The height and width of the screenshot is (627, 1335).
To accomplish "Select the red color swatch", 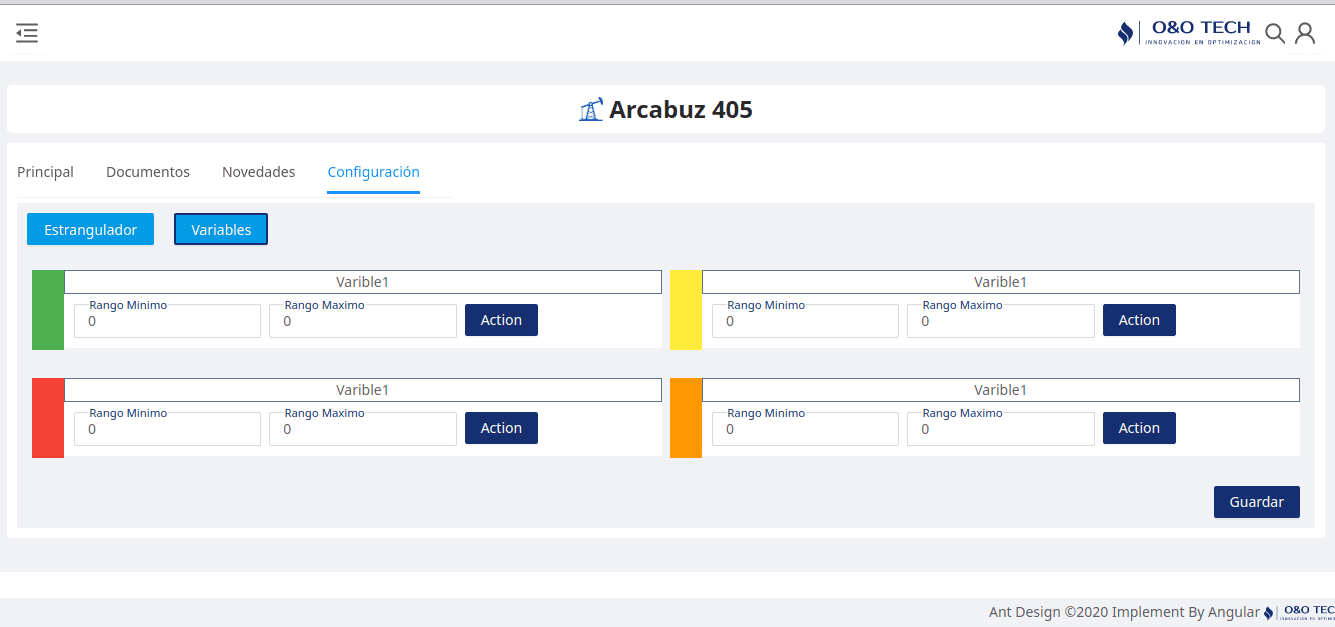I will pyautogui.click(x=48, y=418).
